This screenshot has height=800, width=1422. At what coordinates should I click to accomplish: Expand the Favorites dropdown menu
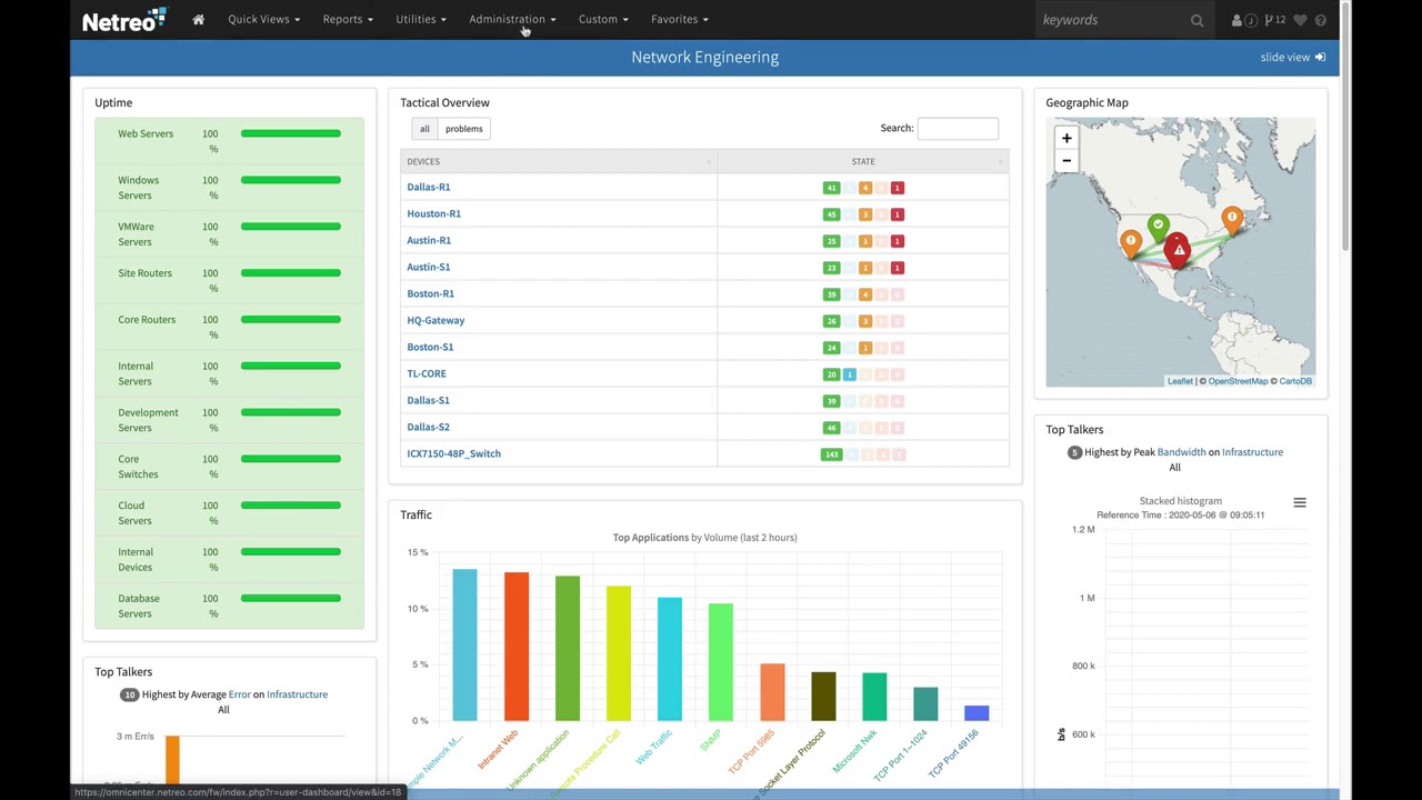click(680, 19)
